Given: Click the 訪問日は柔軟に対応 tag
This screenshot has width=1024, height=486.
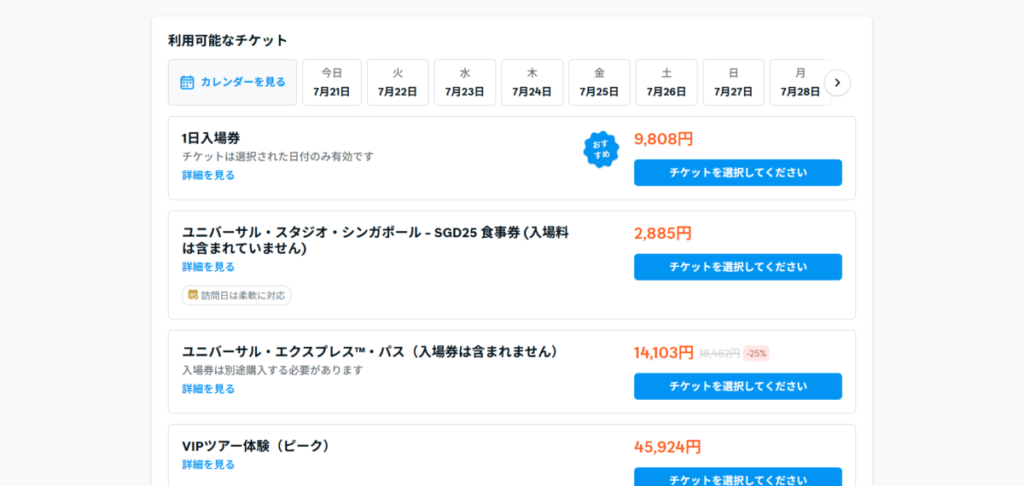Looking at the screenshot, I should coord(236,295).
